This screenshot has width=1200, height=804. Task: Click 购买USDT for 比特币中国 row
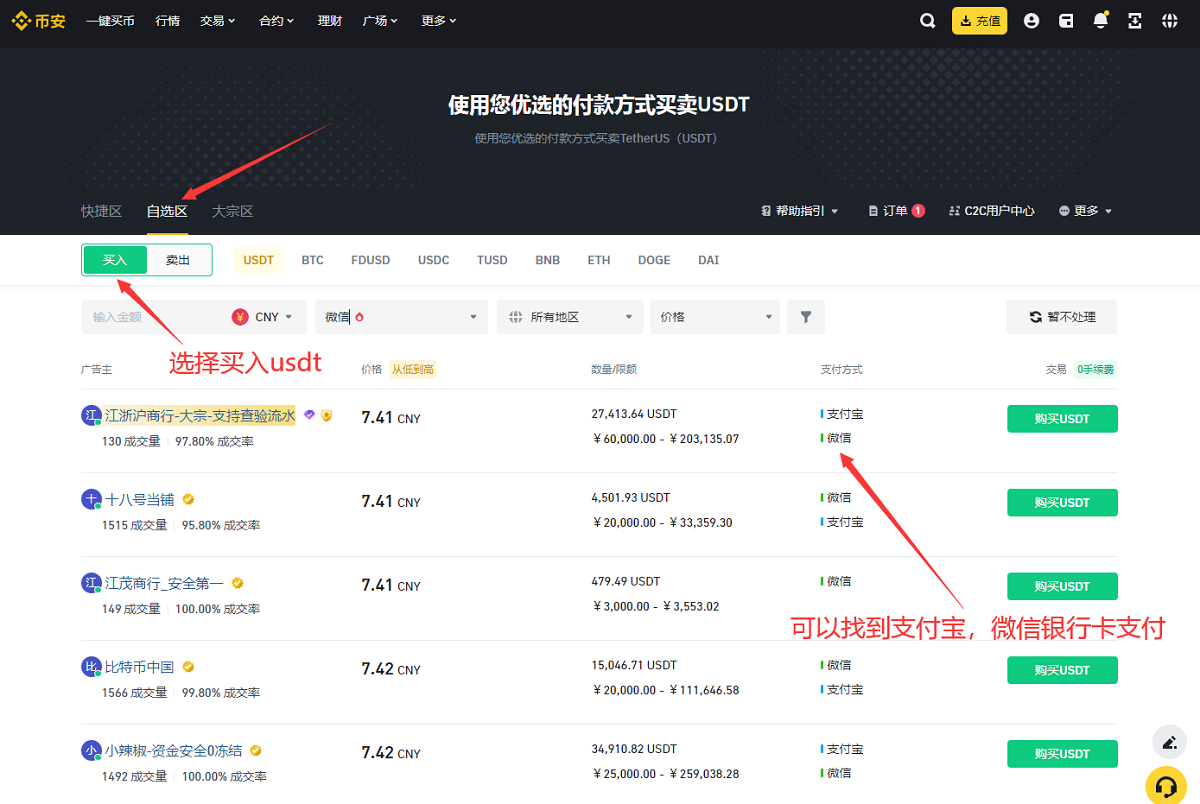pos(1062,671)
